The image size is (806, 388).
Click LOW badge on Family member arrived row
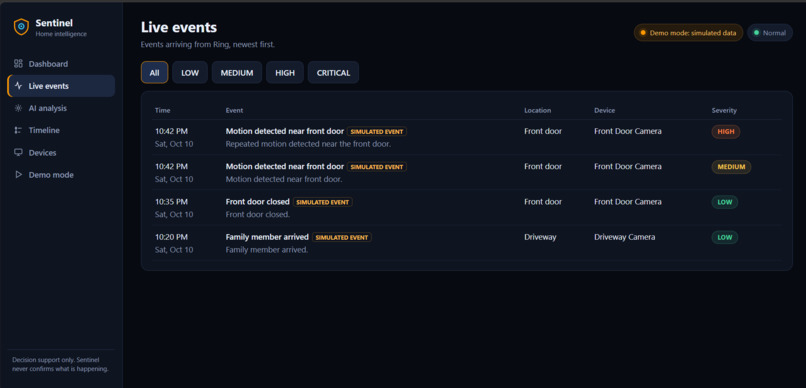pyautogui.click(x=725, y=237)
